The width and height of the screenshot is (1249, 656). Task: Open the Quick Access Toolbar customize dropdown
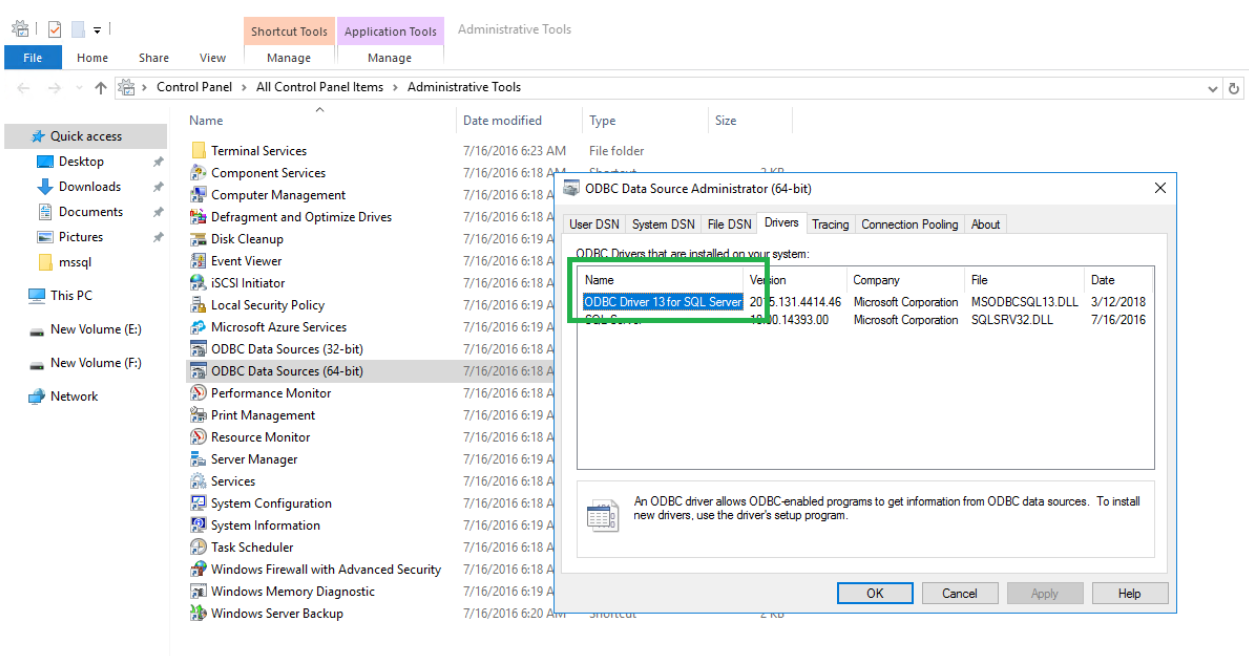(x=98, y=30)
